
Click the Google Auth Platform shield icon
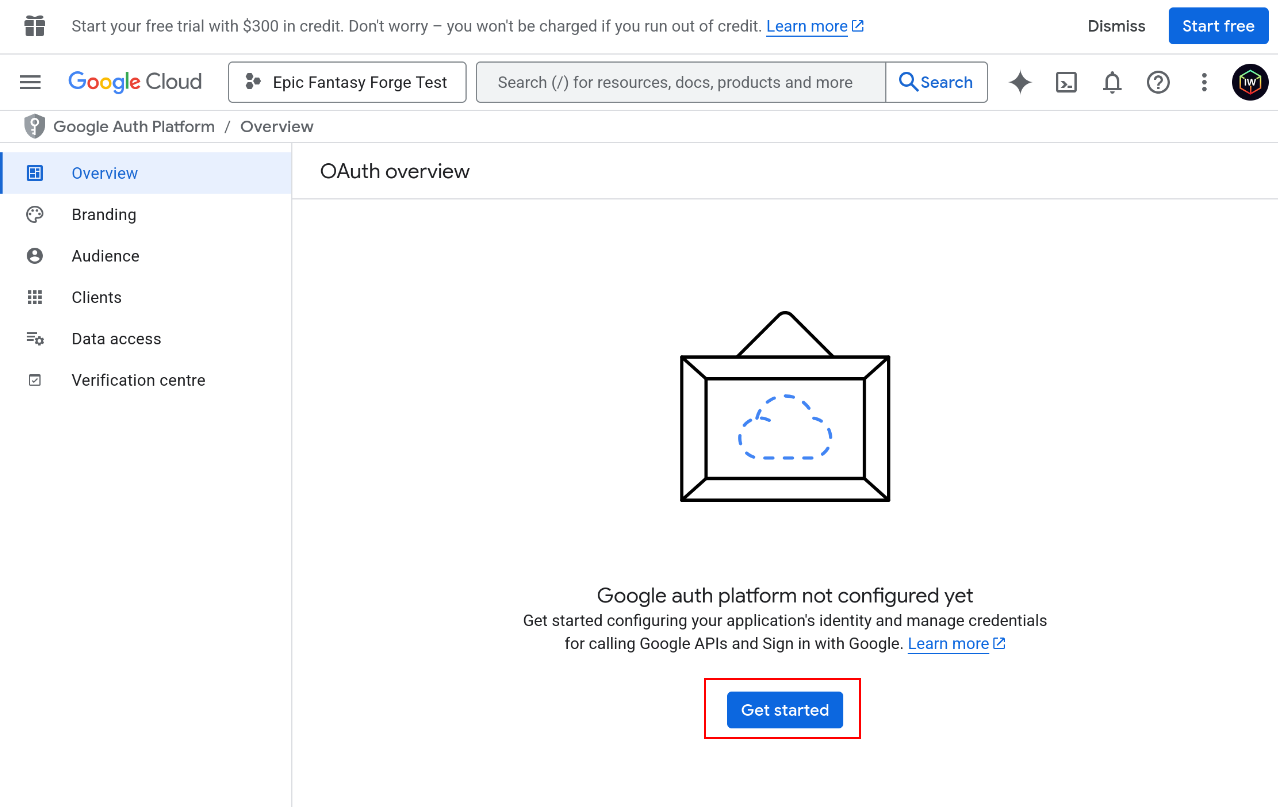34,126
